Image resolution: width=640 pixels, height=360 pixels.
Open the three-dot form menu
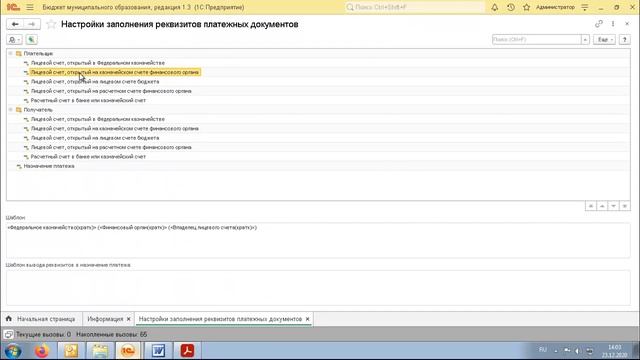[x=613, y=24]
